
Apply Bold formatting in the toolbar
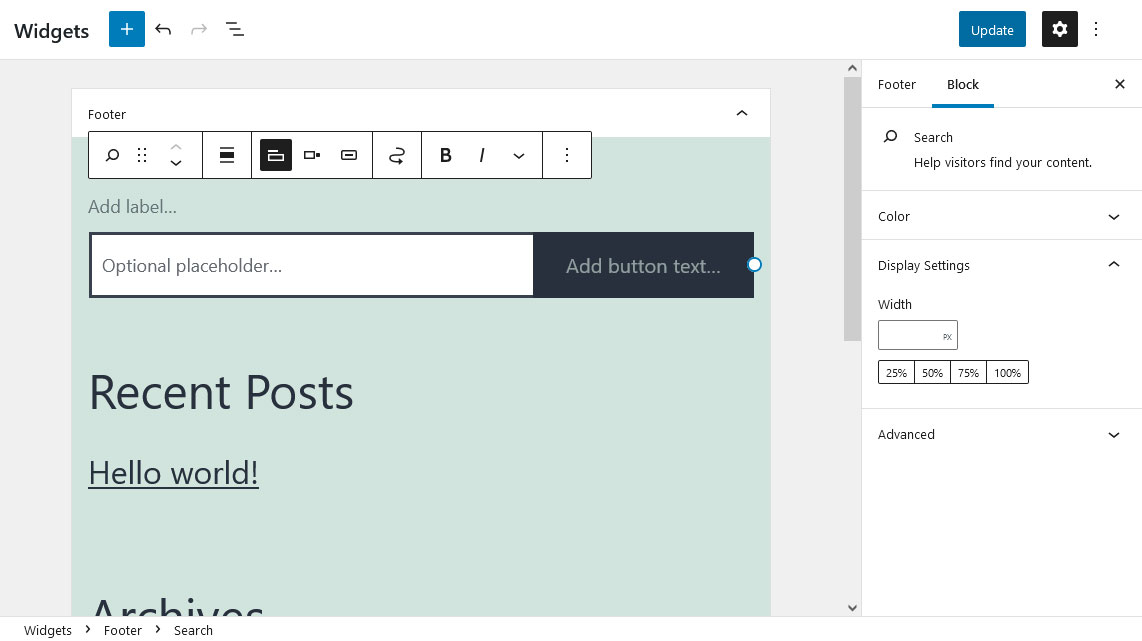pos(445,155)
